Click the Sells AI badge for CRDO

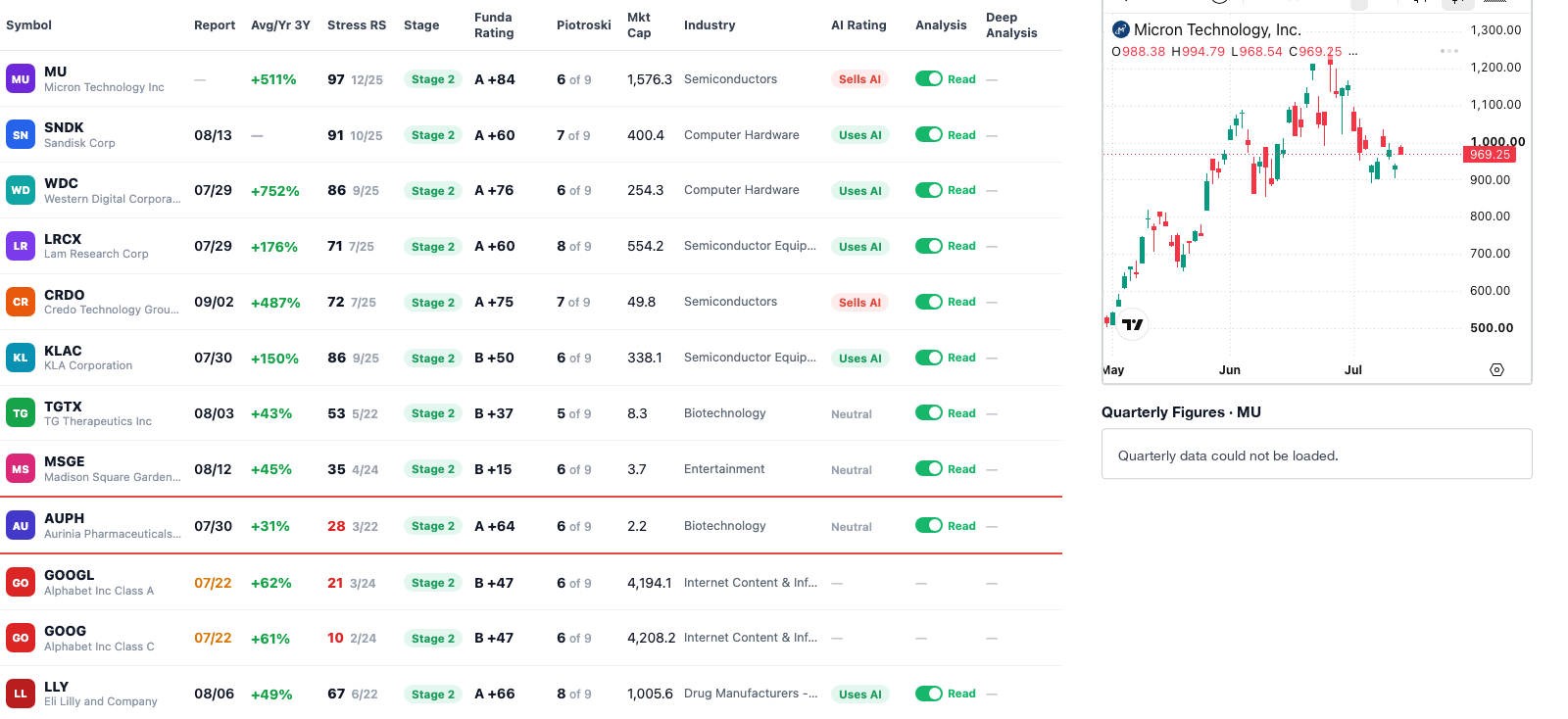(859, 303)
